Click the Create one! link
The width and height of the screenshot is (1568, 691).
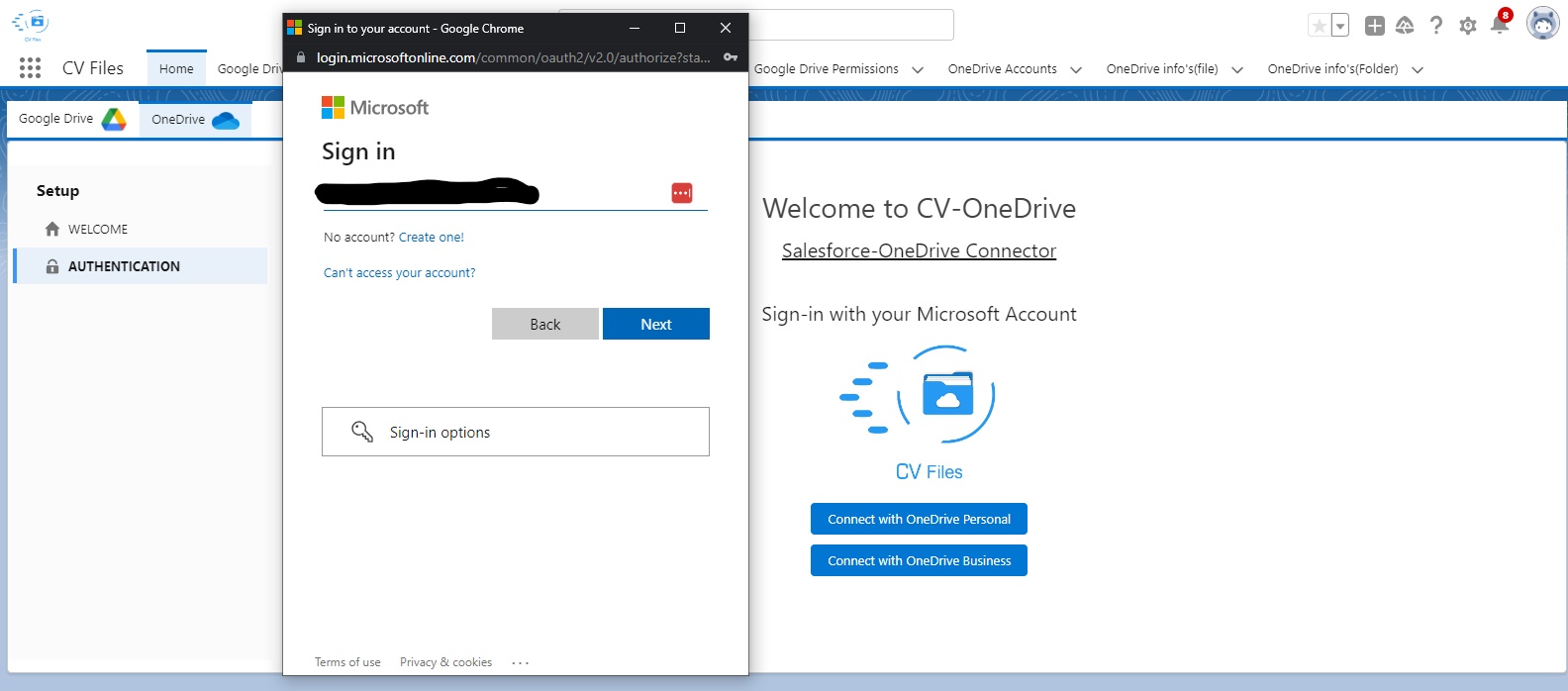(x=432, y=238)
